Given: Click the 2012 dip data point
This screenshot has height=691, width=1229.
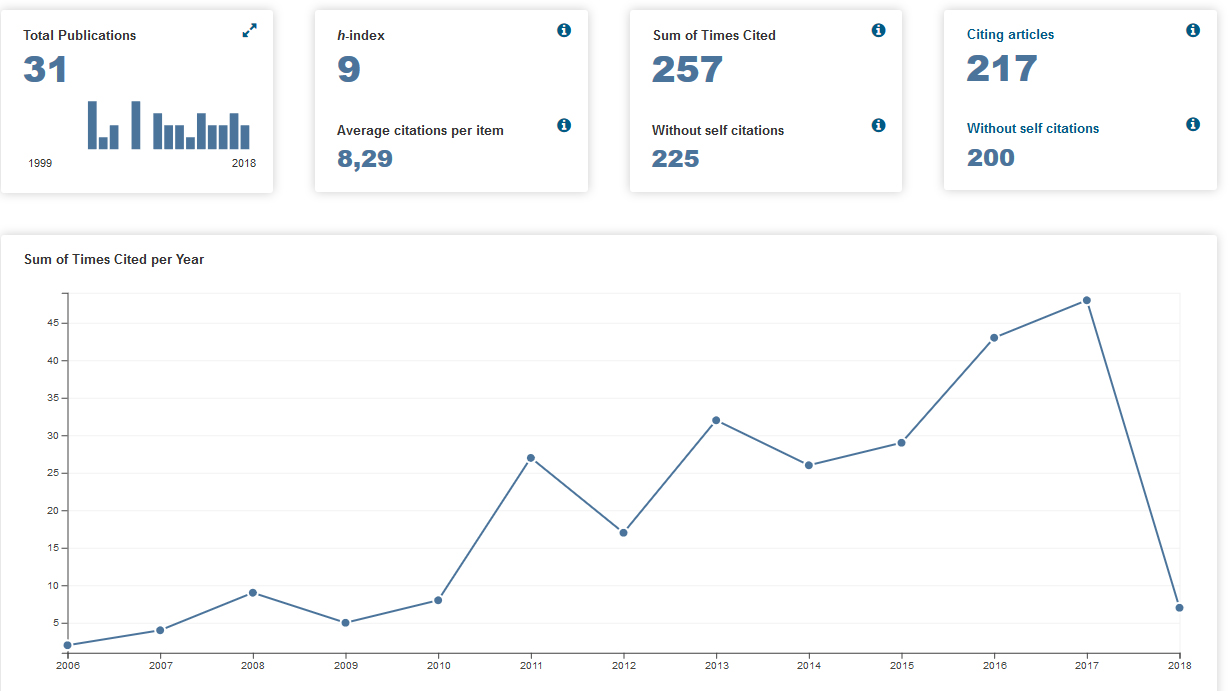Looking at the screenshot, I should (623, 533).
